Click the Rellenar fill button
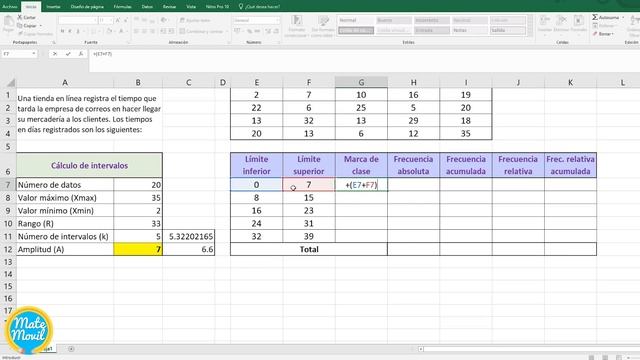Screen dimensions: 640x360 (x=603, y=26)
